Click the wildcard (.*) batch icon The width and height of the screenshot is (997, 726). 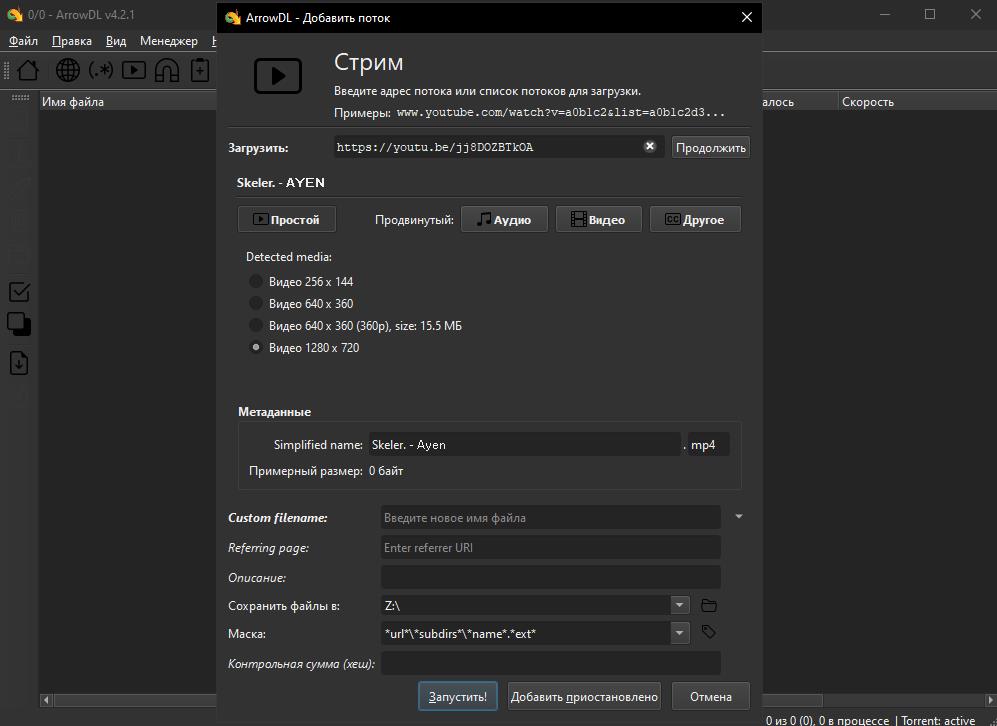pyautogui.click(x=101, y=70)
